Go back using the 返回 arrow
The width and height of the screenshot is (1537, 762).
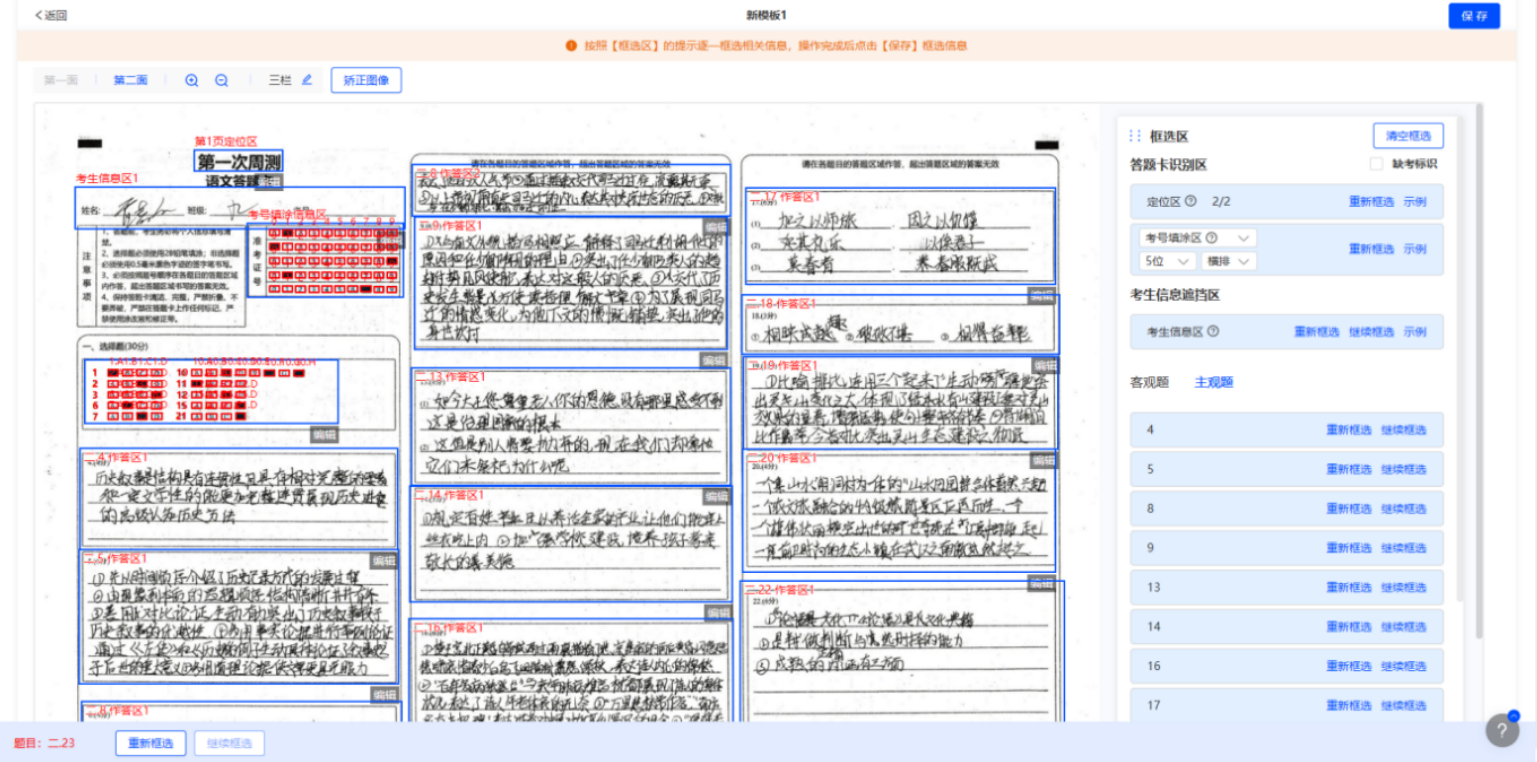51,15
